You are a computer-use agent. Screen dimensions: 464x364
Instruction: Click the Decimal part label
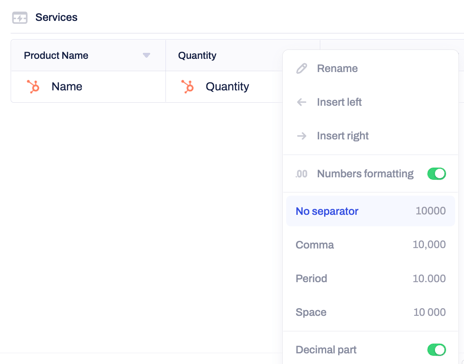pos(326,350)
